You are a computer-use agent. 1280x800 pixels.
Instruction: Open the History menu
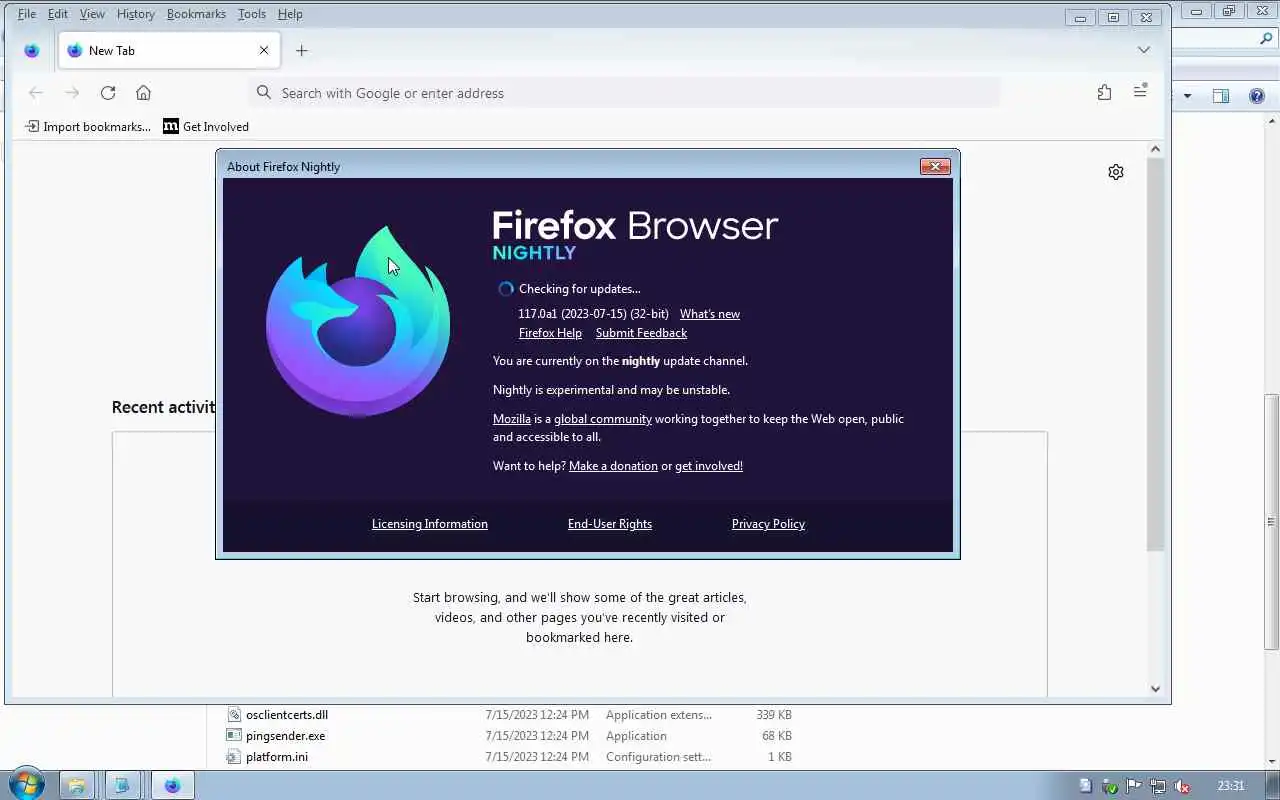[135, 14]
